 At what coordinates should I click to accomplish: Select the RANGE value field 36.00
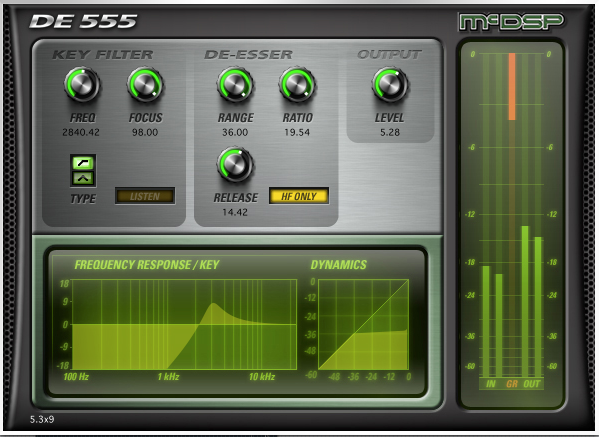click(x=235, y=132)
